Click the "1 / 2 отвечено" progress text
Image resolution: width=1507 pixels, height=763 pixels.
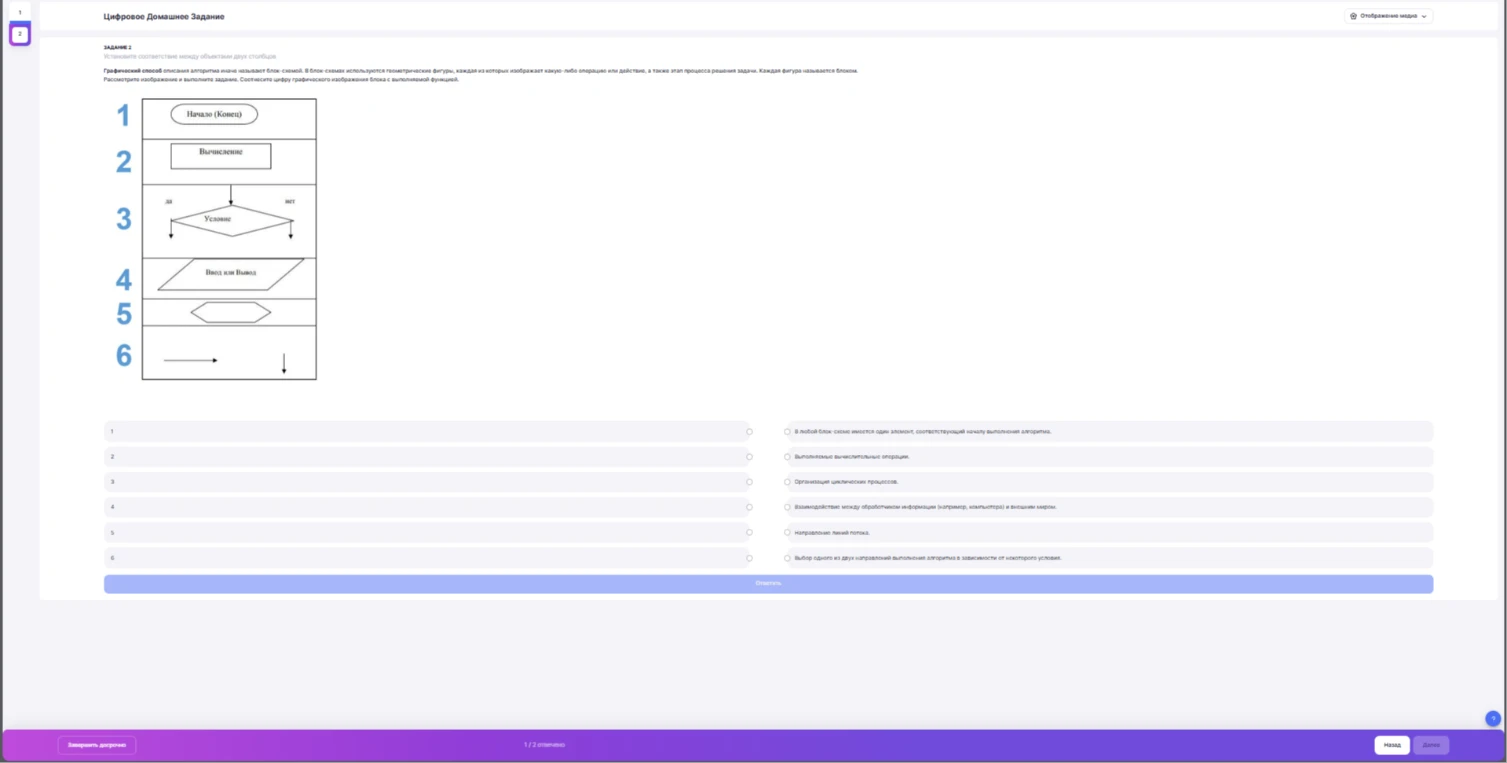[544, 745]
